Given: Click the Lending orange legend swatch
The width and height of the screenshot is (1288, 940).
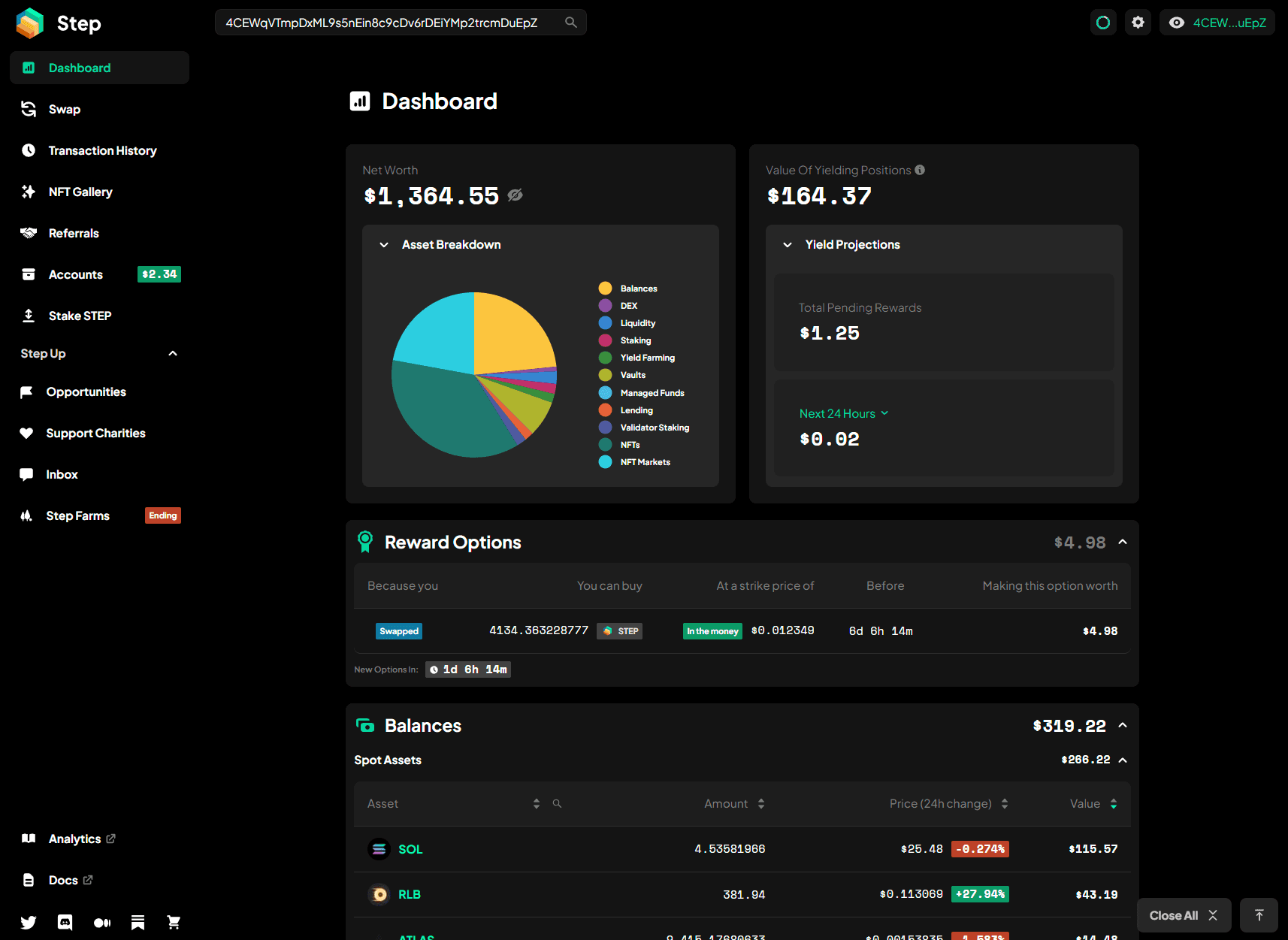Looking at the screenshot, I should pyautogui.click(x=605, y=410).
